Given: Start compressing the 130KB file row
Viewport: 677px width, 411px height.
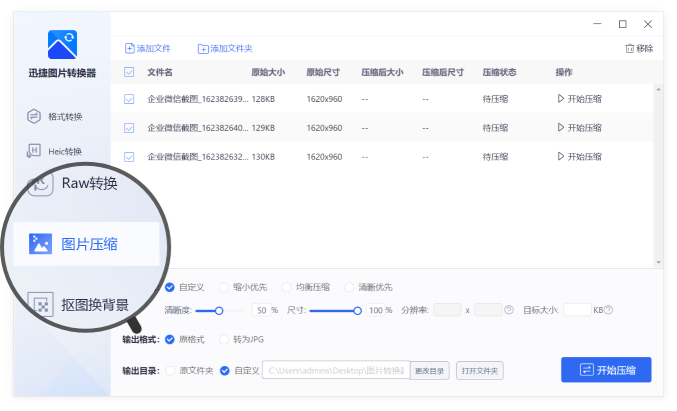Looking at the screenshot, I should 579,157.
